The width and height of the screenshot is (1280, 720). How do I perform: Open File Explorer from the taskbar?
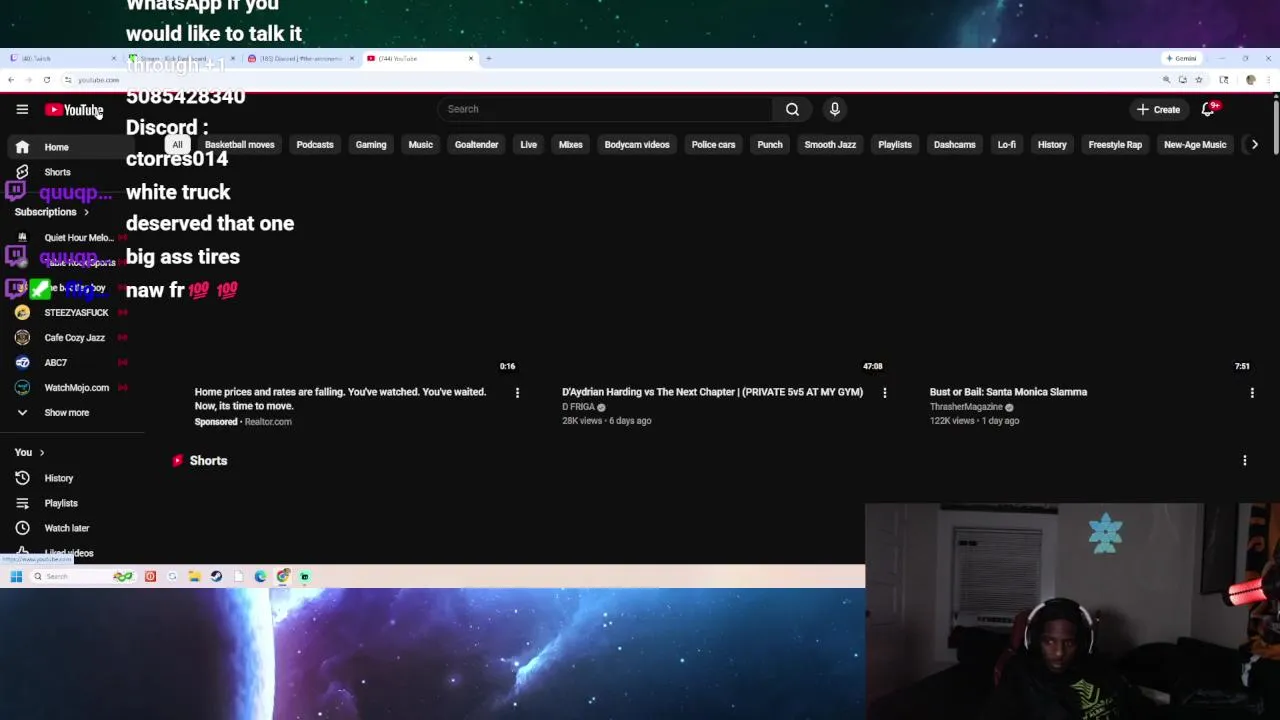pos(194,577)
